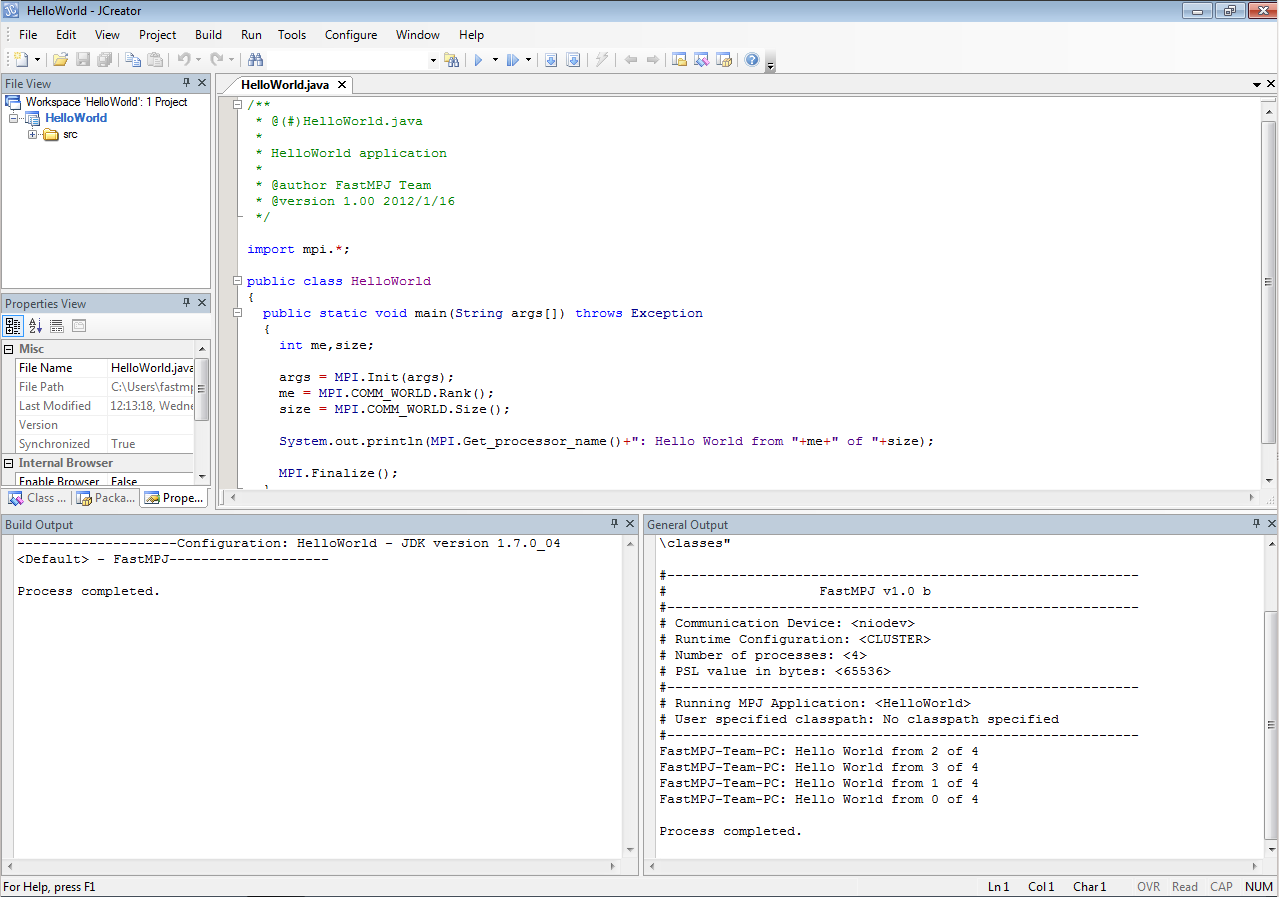This screenshot has width=1279, height=897.
Task: Click the Synchronized True property value
Action: coord(151,444)
